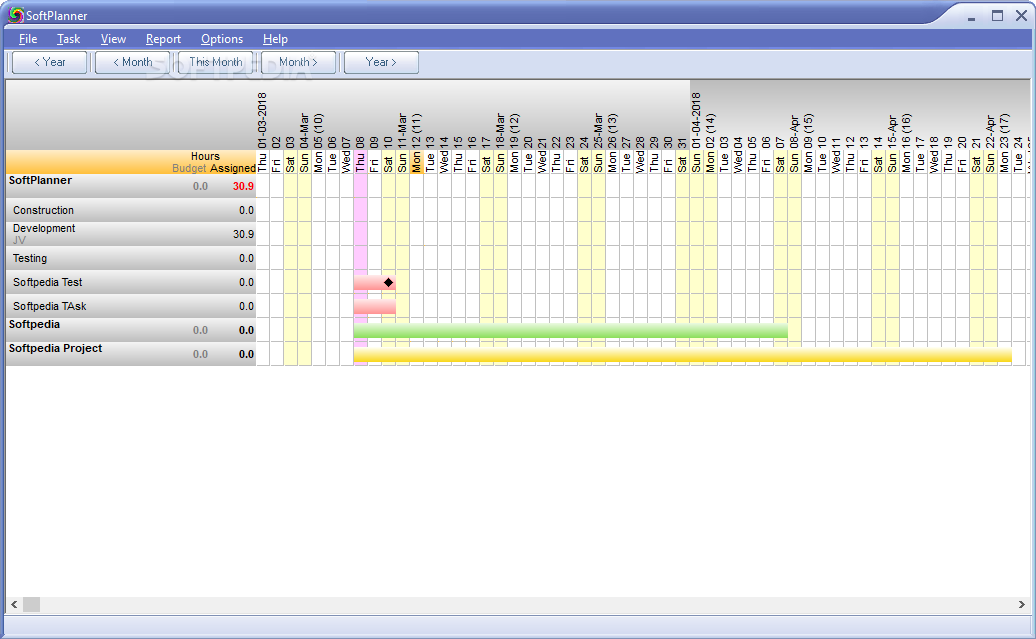Image resolution: width=1036 pixels, height=639 pixels.
Task: Select the Softpedia project row
Action: (131, 330)
